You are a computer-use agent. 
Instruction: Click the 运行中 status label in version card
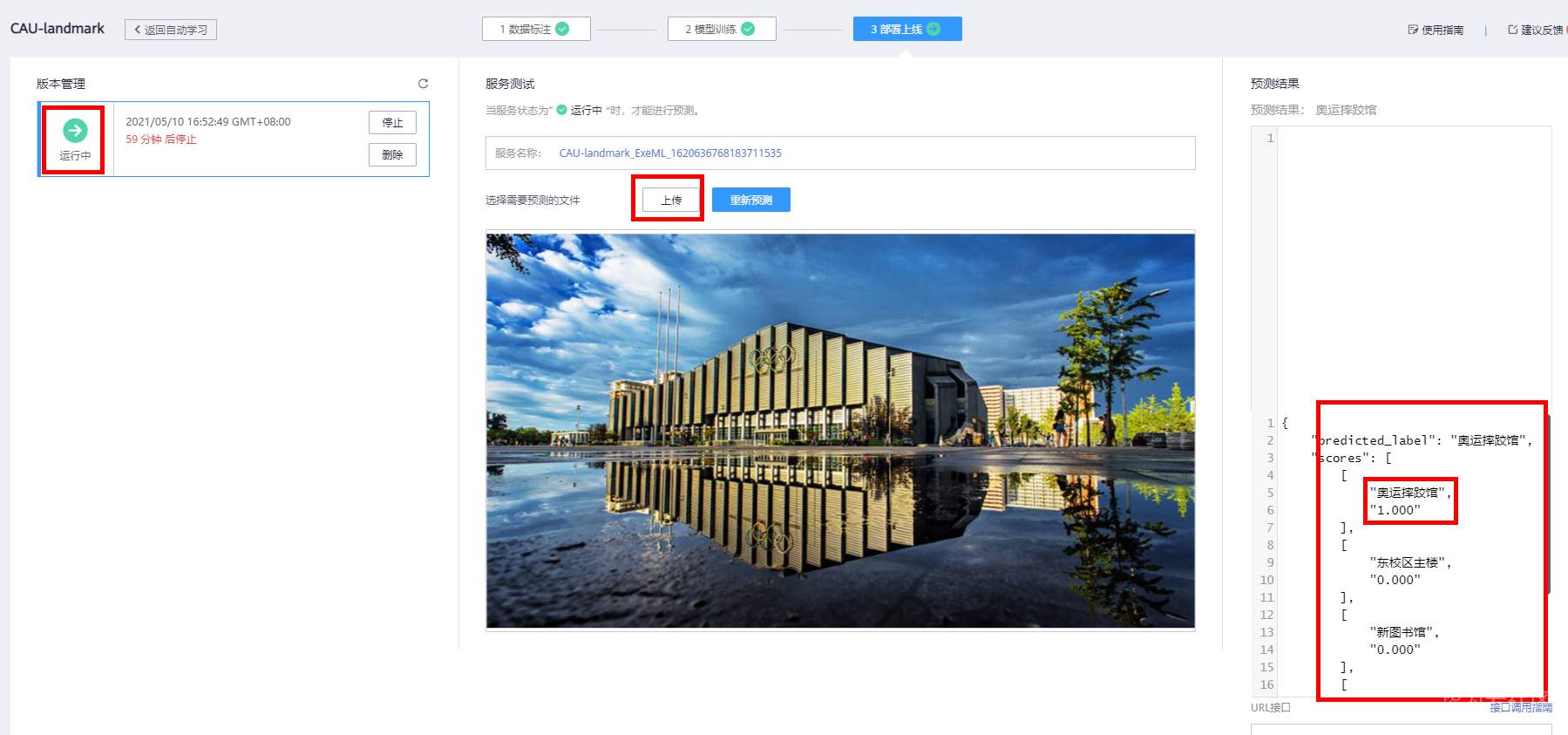tap(75, 156)
